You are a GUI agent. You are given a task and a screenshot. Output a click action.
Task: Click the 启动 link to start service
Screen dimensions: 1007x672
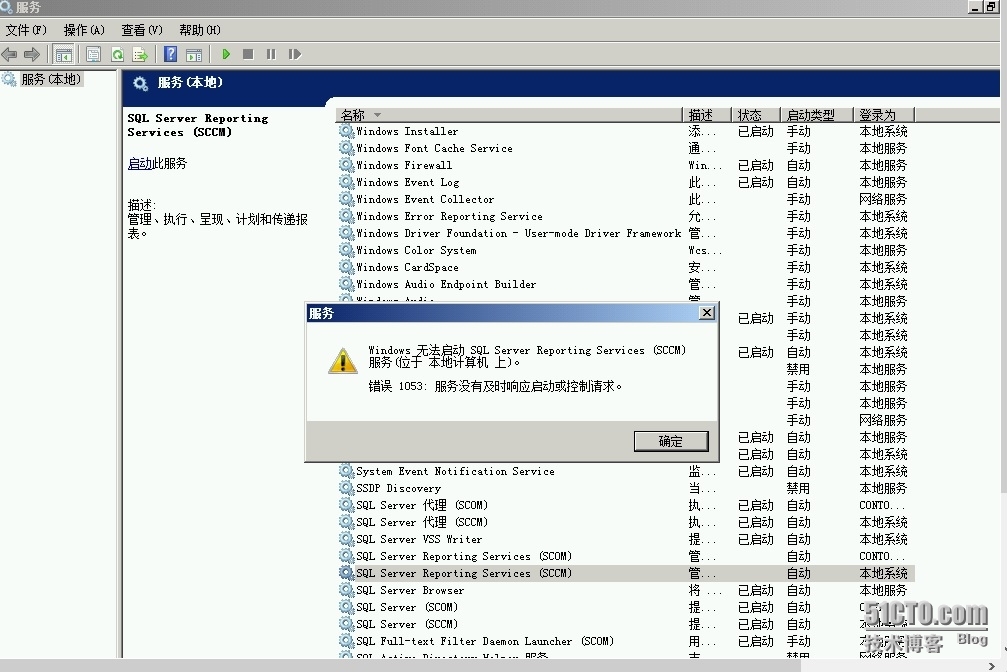(139, 163)
